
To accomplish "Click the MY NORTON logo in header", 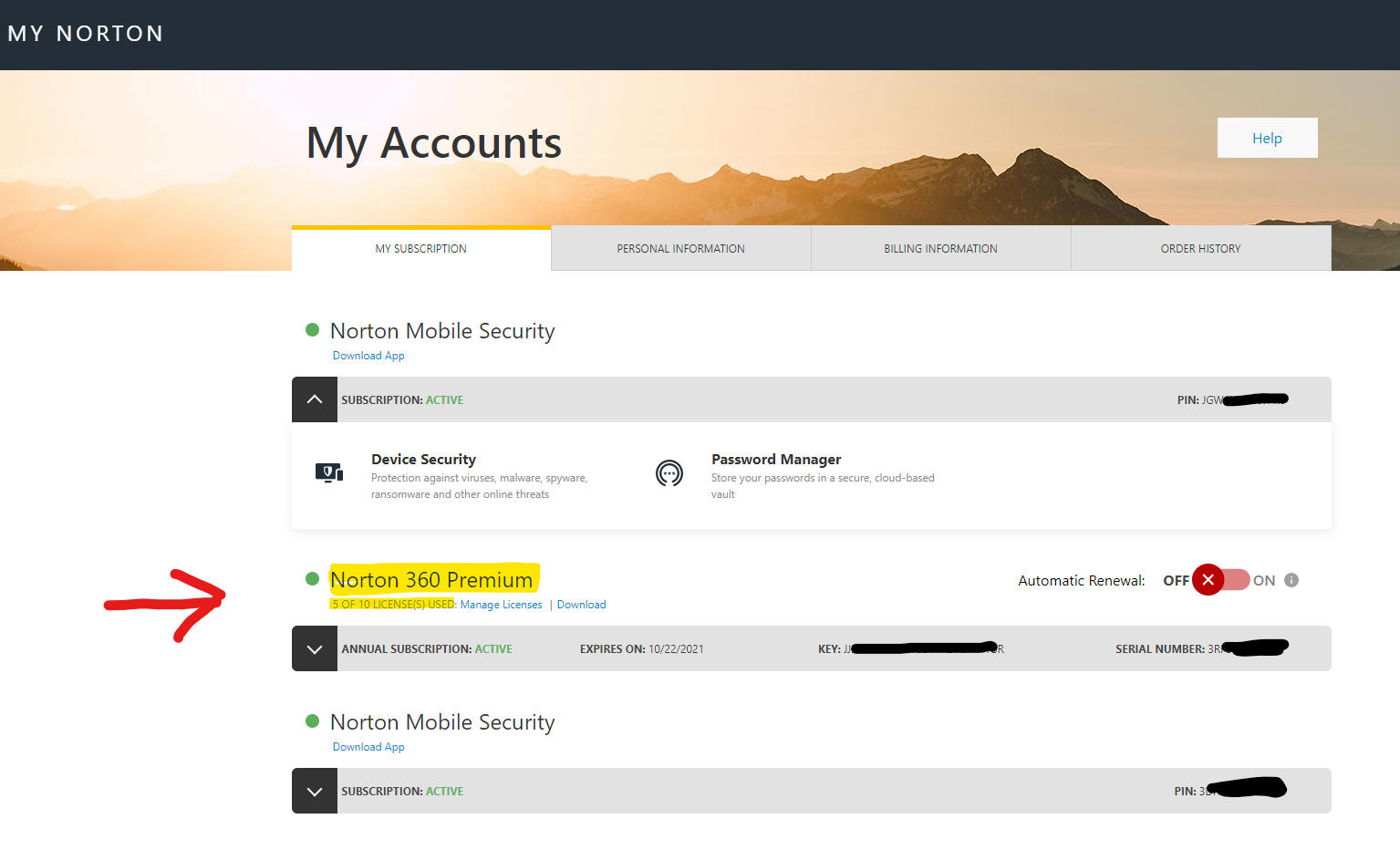I will [x=86, y=34].
